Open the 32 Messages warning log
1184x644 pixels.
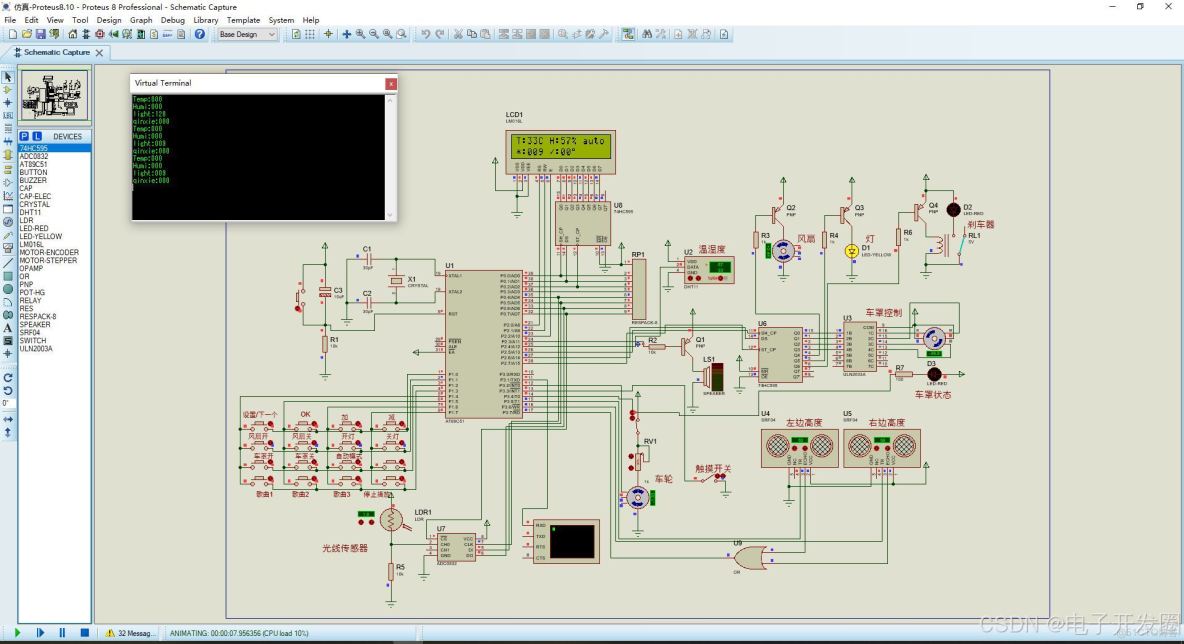coord(130,632)
